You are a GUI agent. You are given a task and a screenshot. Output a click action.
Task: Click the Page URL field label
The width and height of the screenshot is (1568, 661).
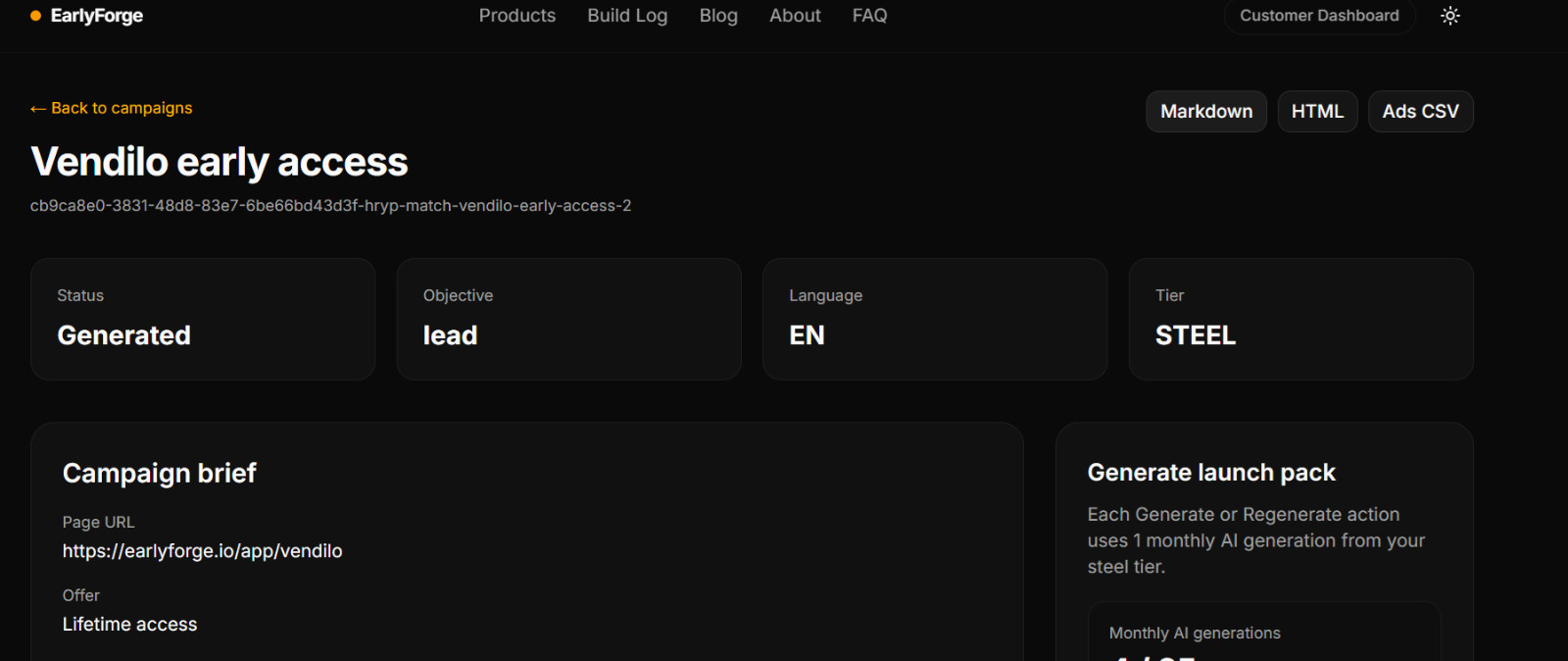(x=99, y=523)
